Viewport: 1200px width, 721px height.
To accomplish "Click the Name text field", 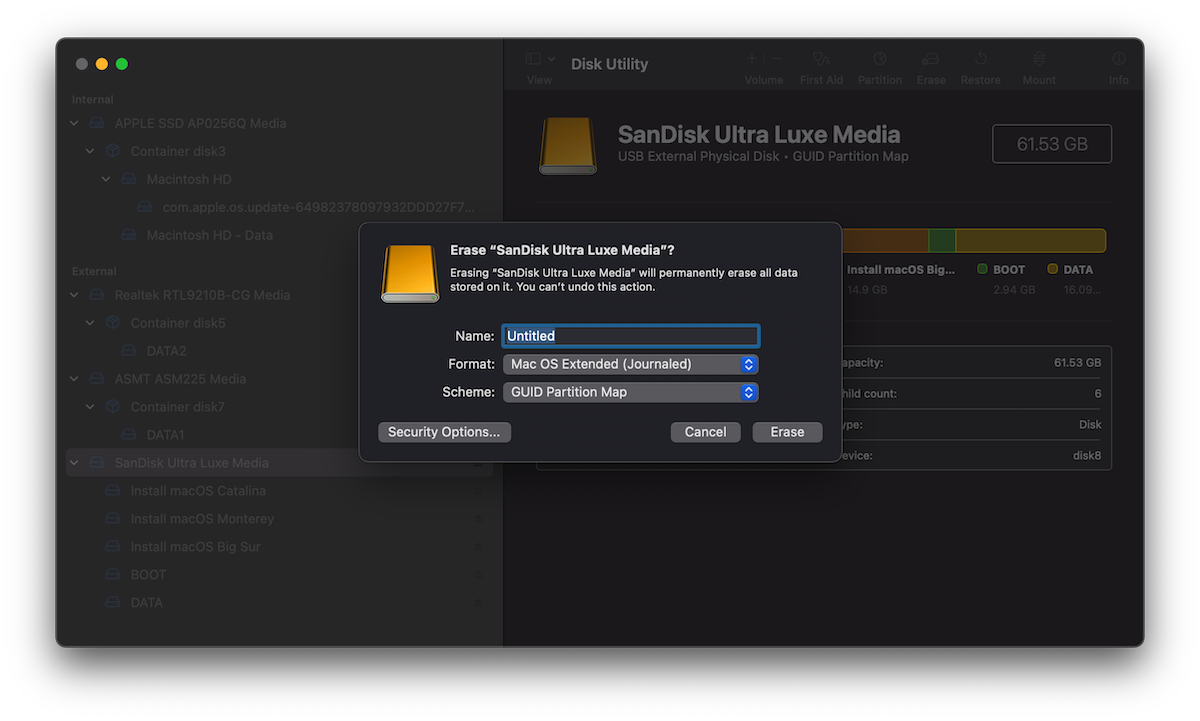I will 630,335.
